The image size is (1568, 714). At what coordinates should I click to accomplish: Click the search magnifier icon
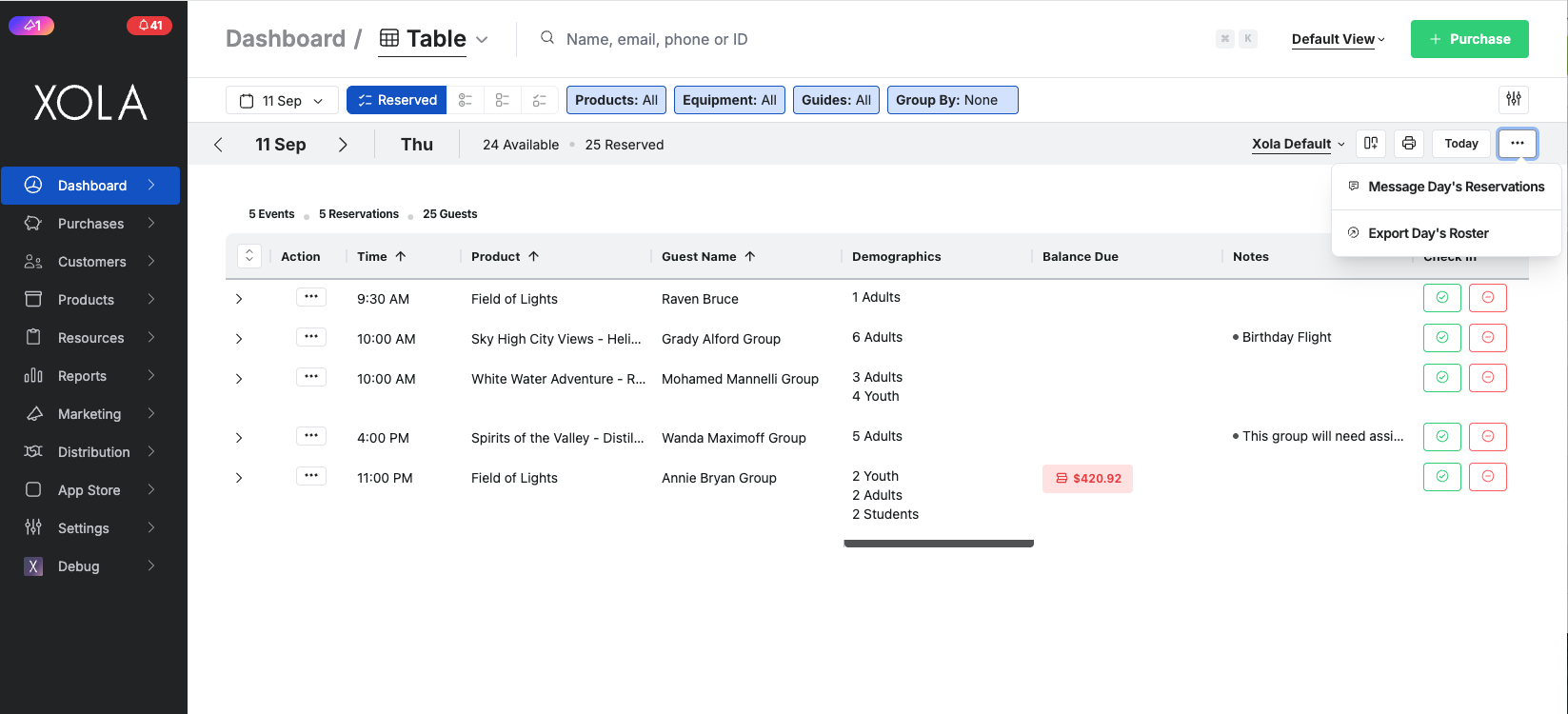(x=547, y=39)
